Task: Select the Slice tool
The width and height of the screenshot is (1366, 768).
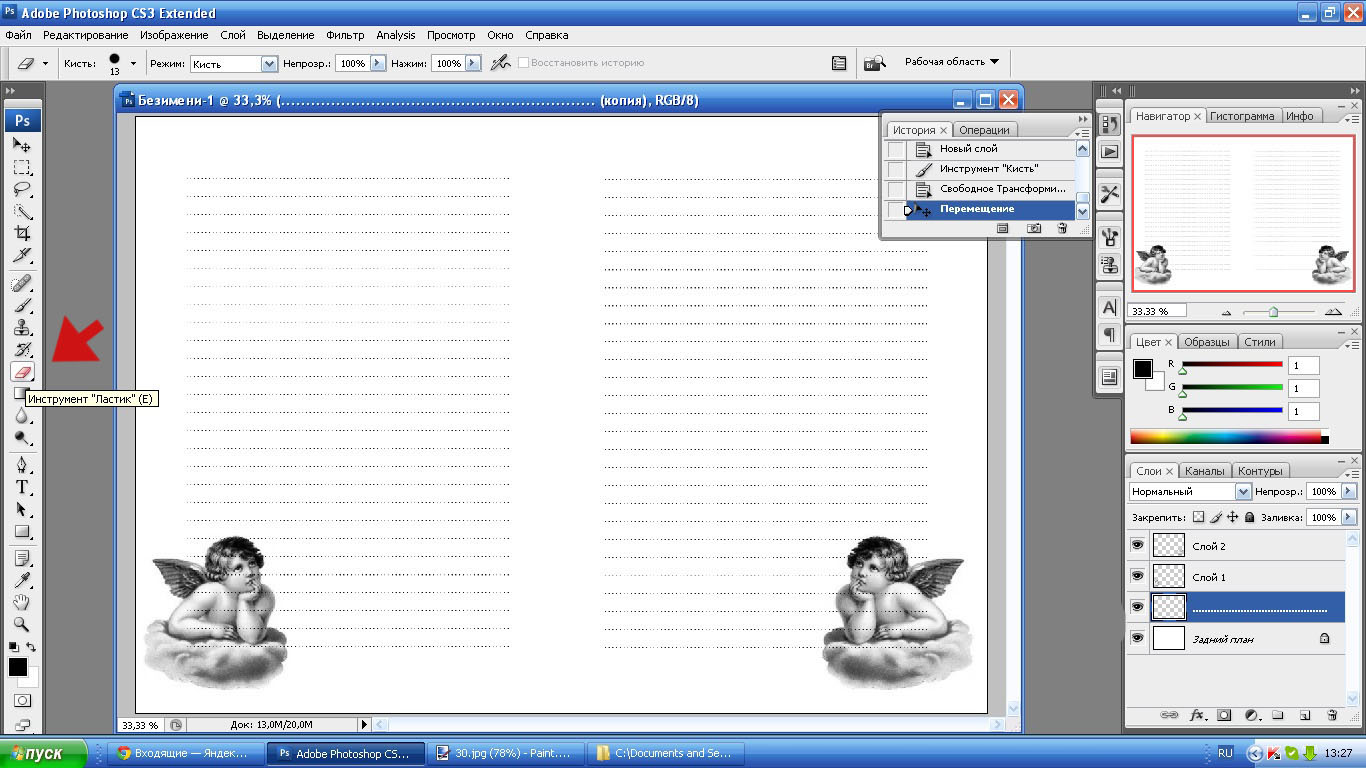Action: [x=22, y=255]
